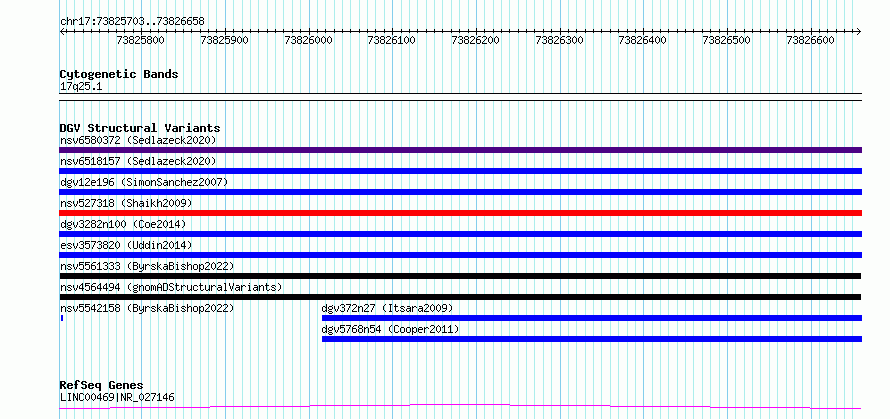890x419 pixels.
Task: Open the nsv6518157 (Sedlazeck2020) label
Action: (138, 161)
